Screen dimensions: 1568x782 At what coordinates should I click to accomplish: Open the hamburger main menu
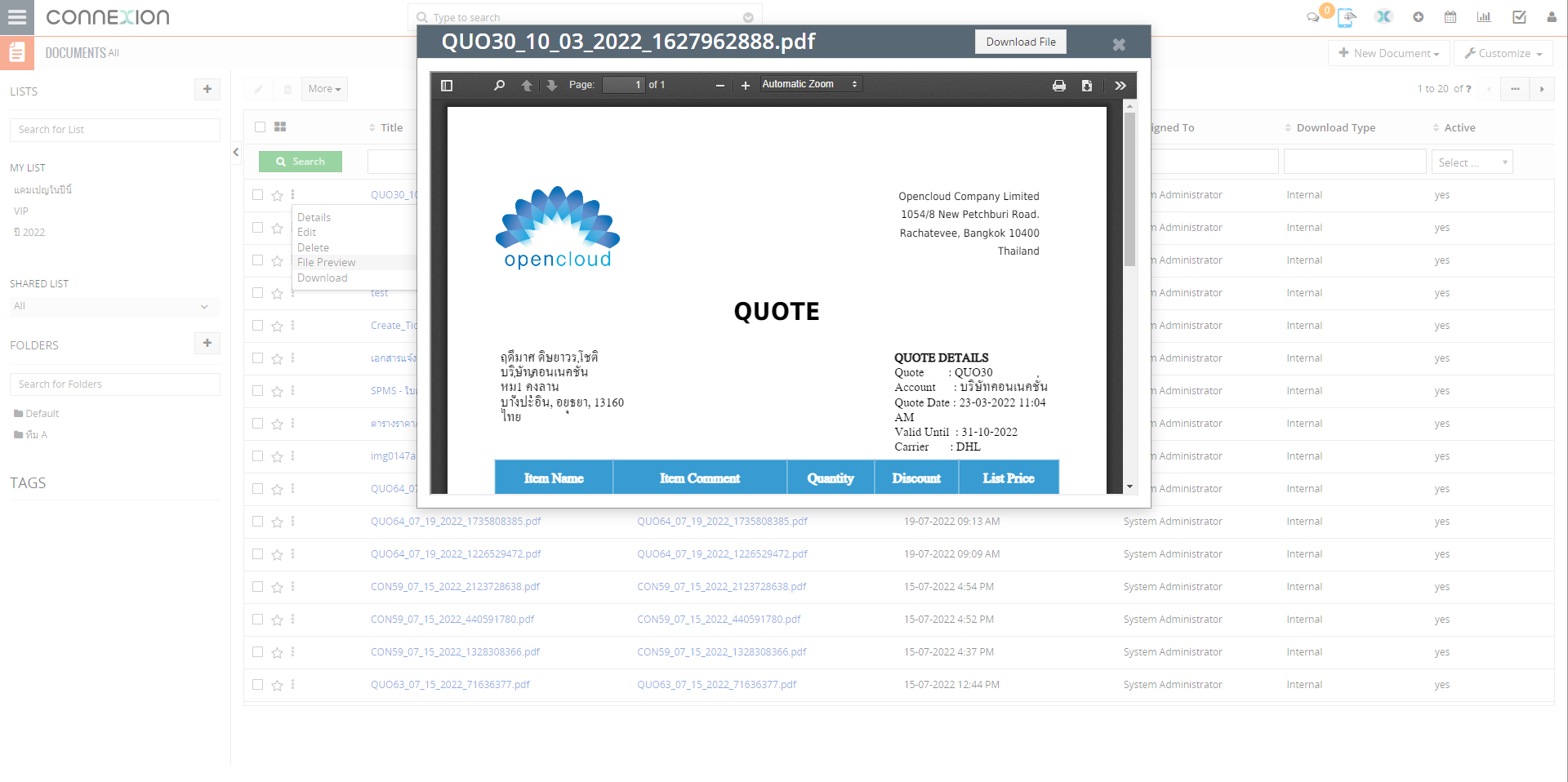pyautogui.click(x=17, y=17)
